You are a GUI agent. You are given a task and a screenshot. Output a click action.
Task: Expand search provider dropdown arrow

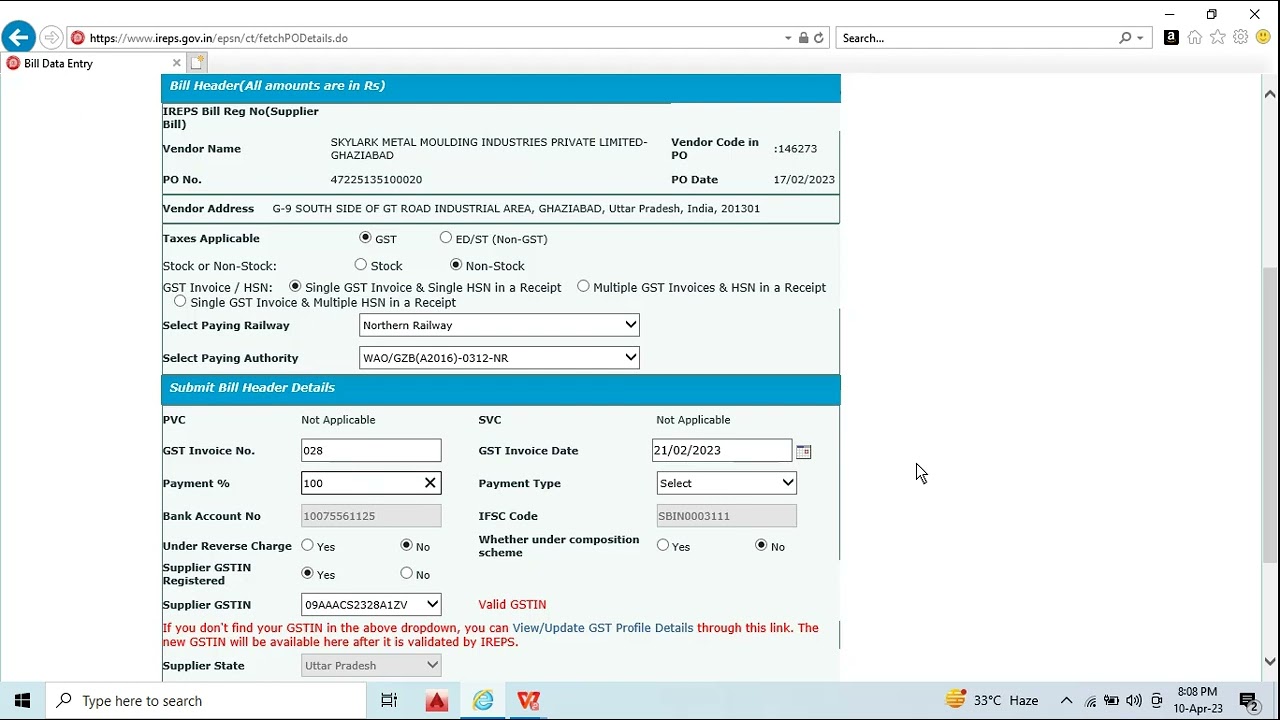tap(1140, 38)
